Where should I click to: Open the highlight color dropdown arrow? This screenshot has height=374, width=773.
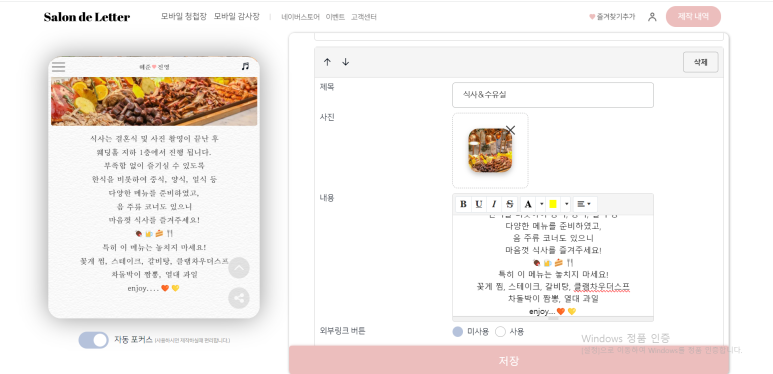coord(566,204)
